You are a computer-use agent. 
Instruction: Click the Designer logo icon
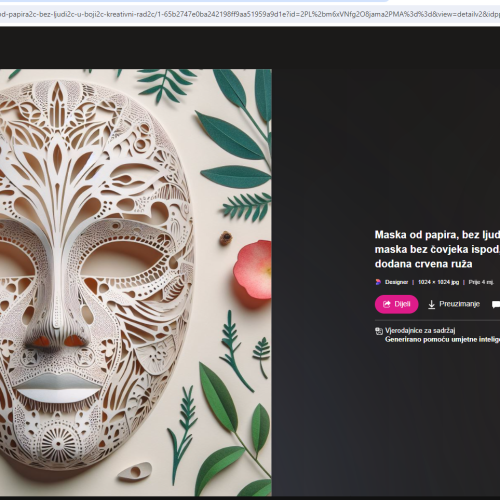378,282
